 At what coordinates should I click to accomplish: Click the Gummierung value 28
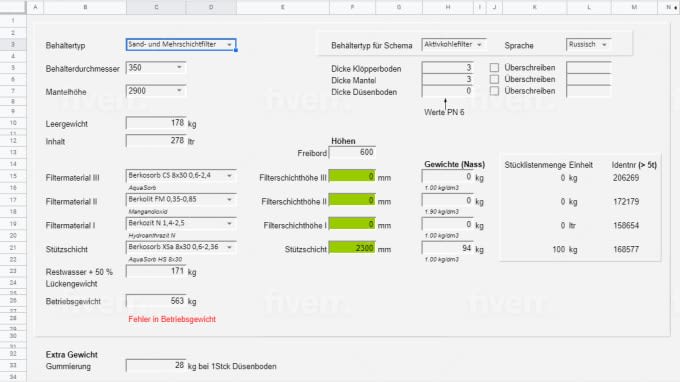click(156, 366)
